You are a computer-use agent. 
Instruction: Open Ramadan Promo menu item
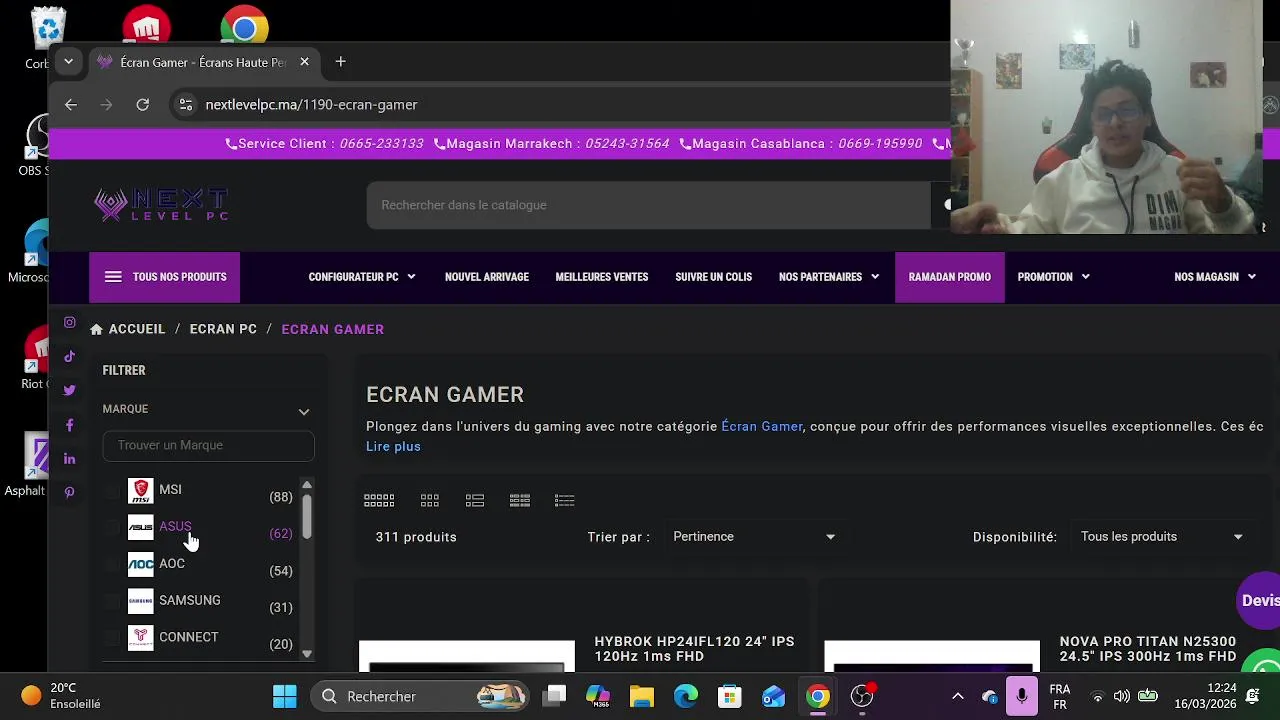click(949, 277)
